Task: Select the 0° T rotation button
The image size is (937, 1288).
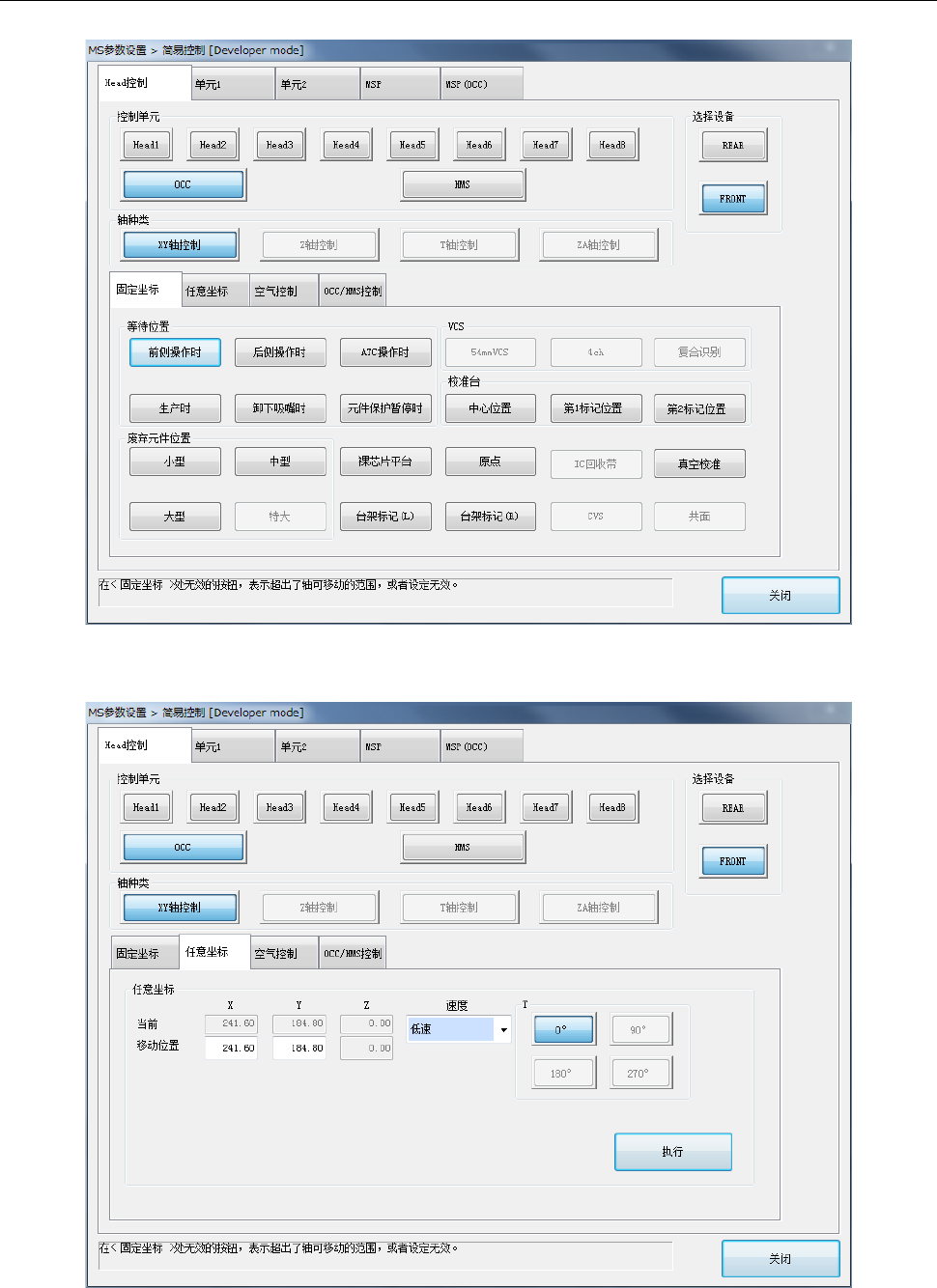Action: pyautogui.click(x=564, y=1029)
